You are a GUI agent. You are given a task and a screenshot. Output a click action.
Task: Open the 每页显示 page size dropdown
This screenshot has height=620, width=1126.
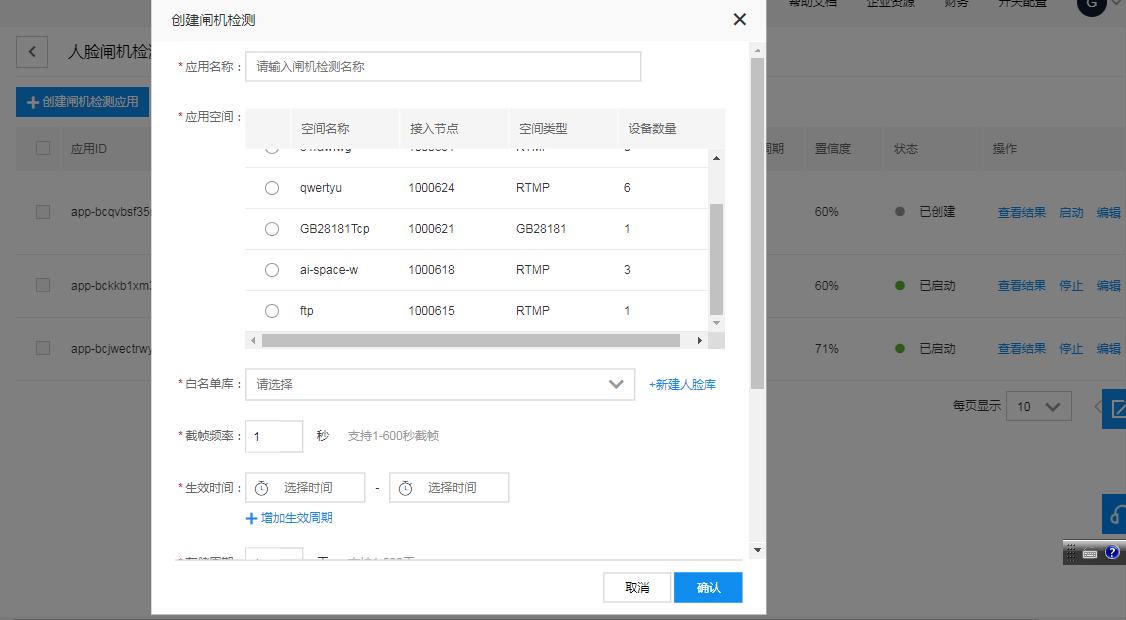(x=1039, y=407)
